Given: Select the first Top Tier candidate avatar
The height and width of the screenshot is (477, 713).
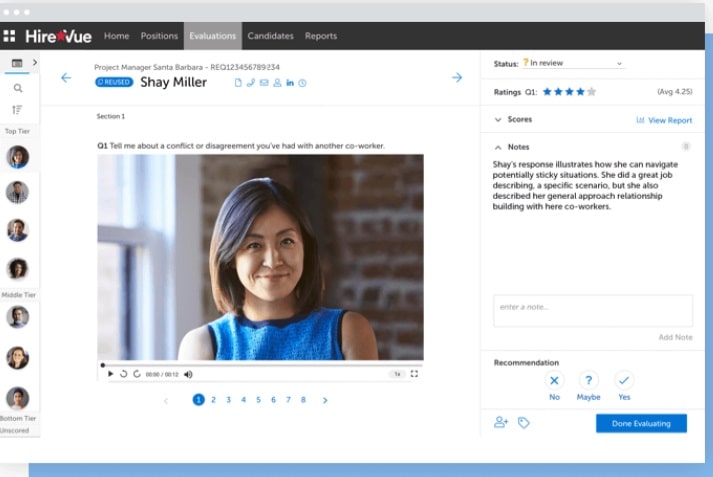Looking at the screenshot, I should (18, 157).
